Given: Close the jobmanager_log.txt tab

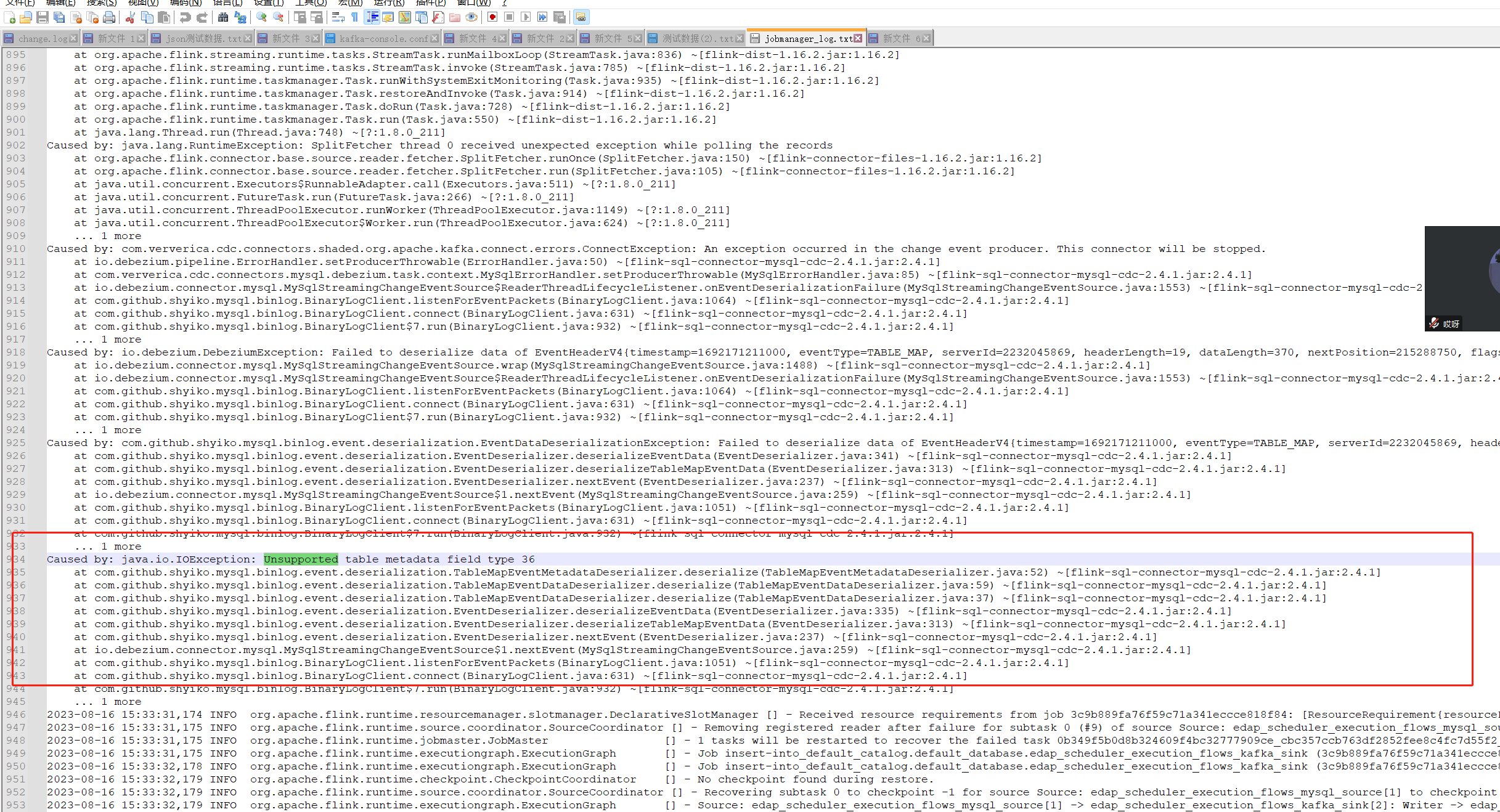Looking at the screenshot, I should click(x=858, y=38).
